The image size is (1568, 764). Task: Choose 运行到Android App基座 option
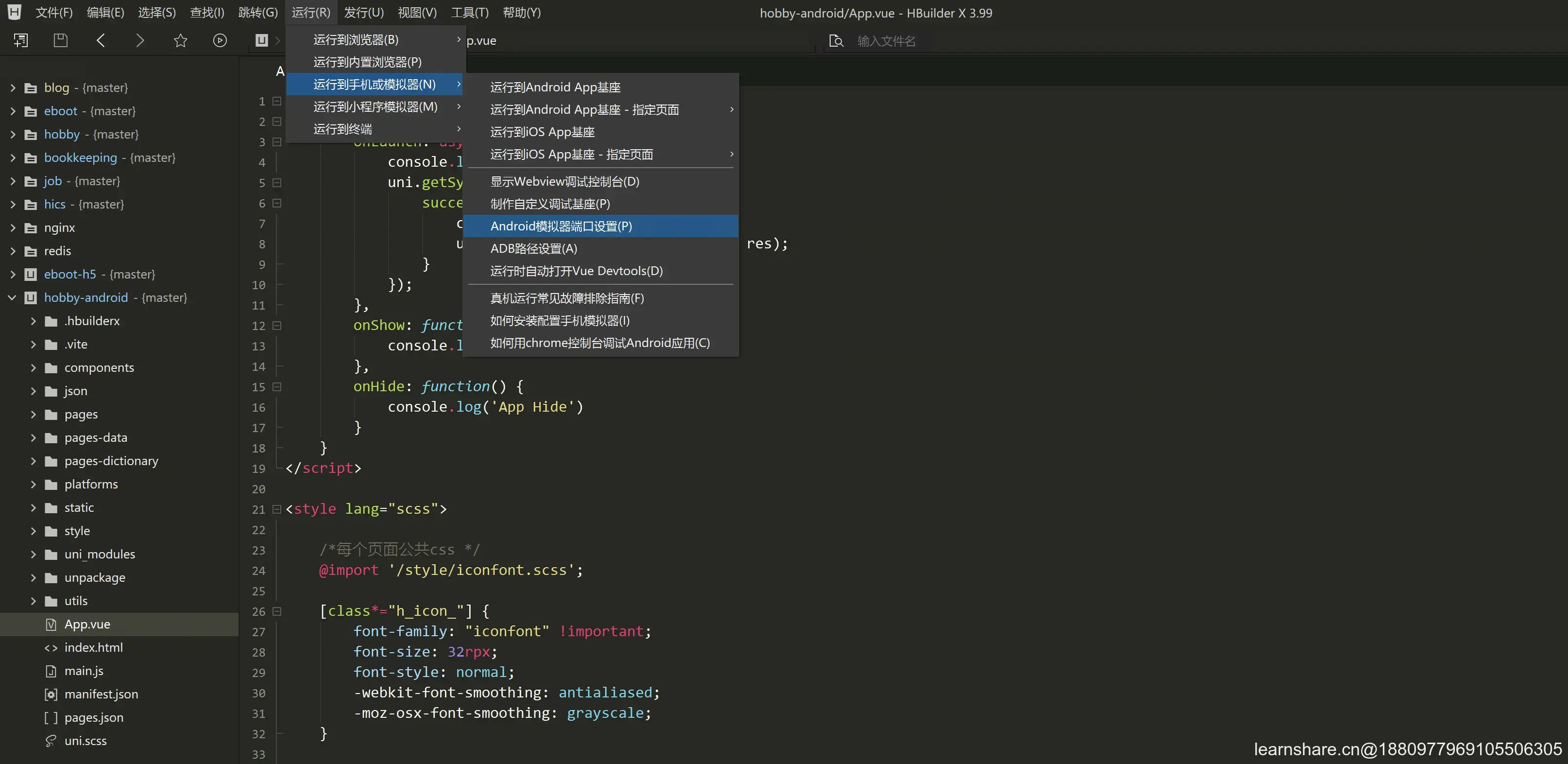pyautogui.click(x=555, y=87)
